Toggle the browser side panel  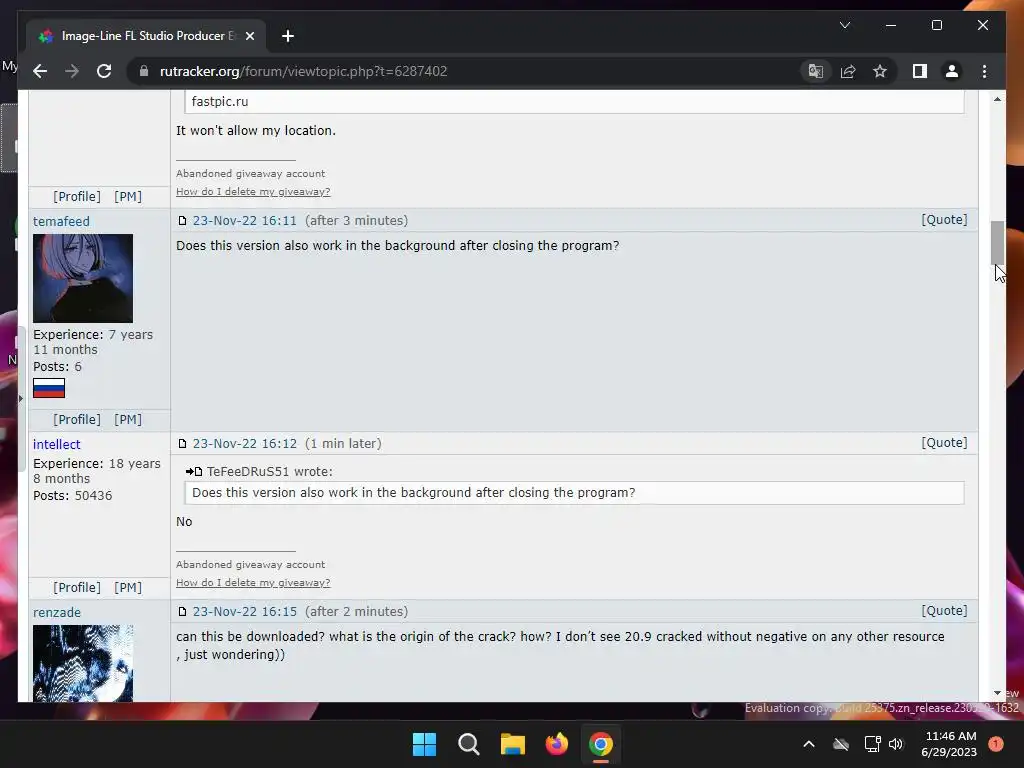pos(920,71)
